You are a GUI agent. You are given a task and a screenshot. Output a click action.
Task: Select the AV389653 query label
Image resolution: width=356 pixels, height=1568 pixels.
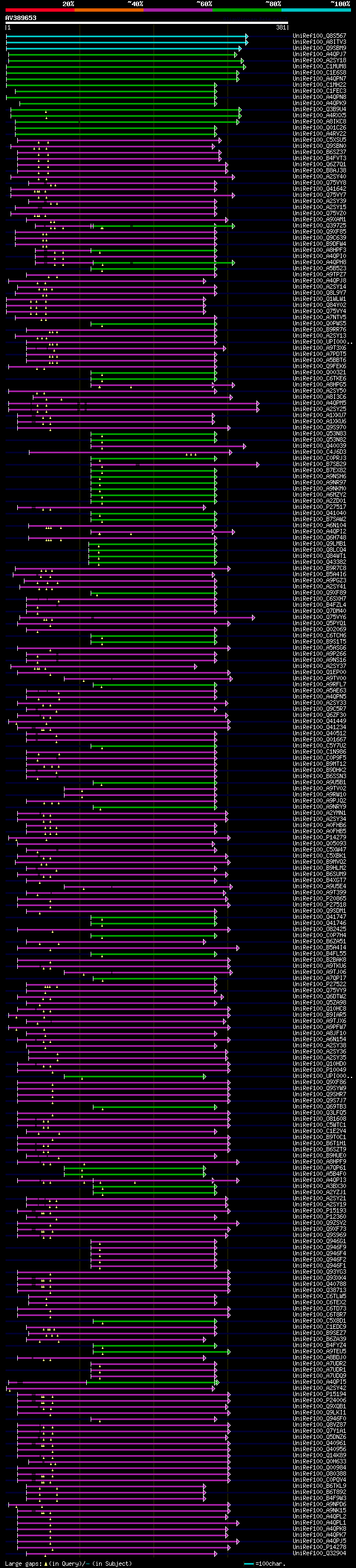point(21,18)
